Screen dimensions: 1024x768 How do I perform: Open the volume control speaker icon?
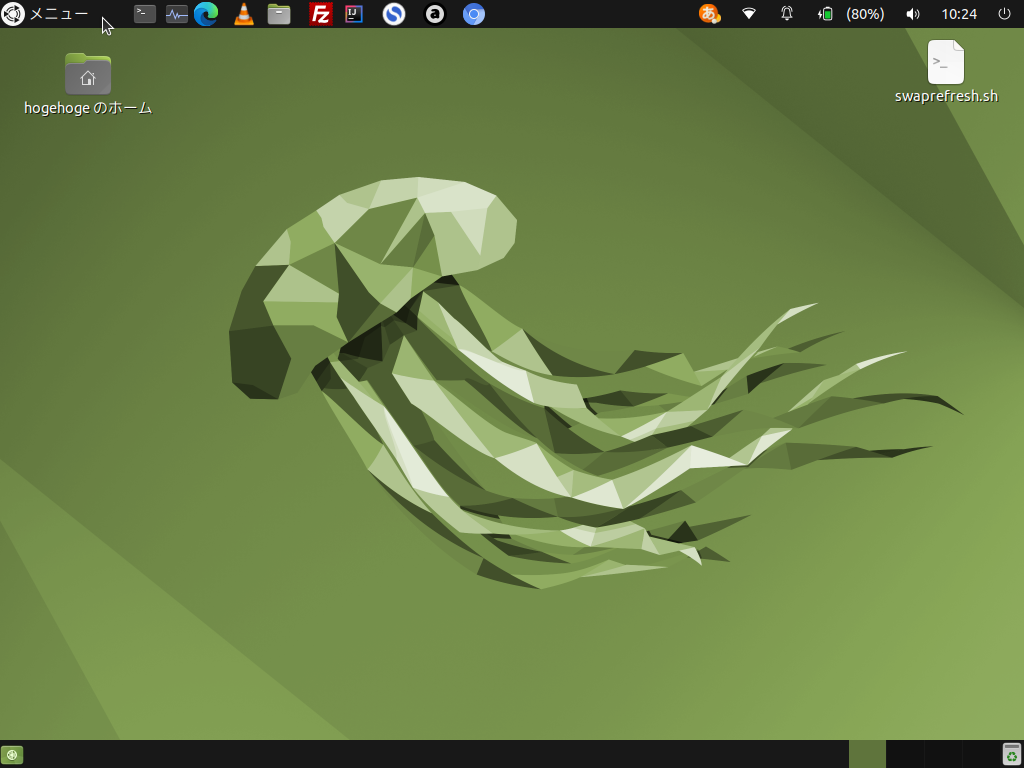912,14
